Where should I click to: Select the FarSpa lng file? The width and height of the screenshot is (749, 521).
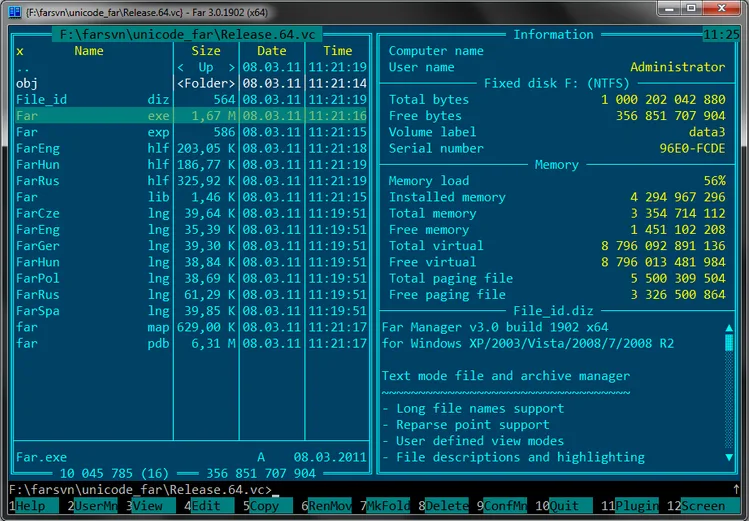click(191, 310)
